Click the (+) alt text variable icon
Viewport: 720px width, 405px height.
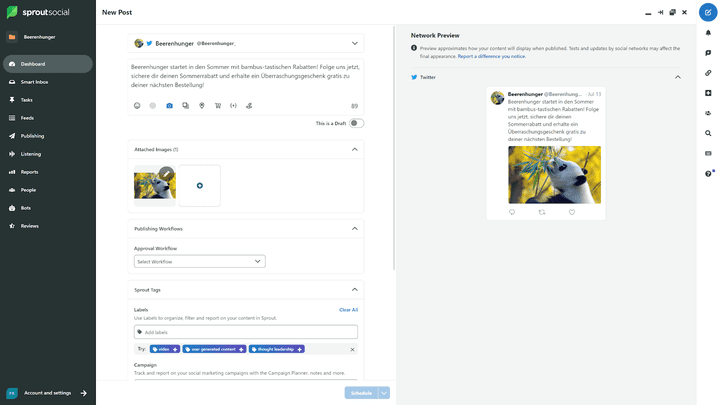pos(233,106)
